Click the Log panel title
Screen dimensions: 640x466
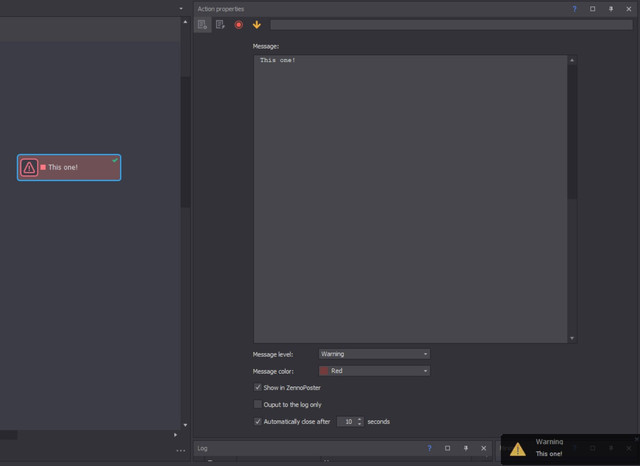point(202,448)
